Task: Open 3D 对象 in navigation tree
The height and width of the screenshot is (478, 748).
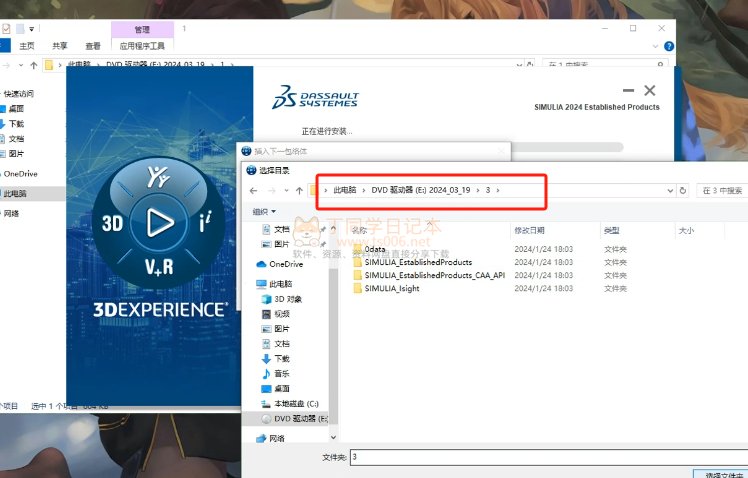Action: point(288,299)
